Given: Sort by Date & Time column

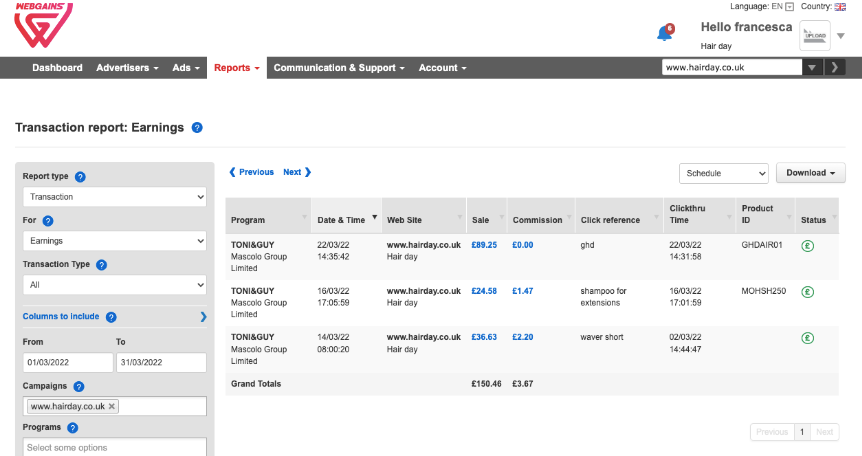Looking at the screenshot, I should (346, 216).
